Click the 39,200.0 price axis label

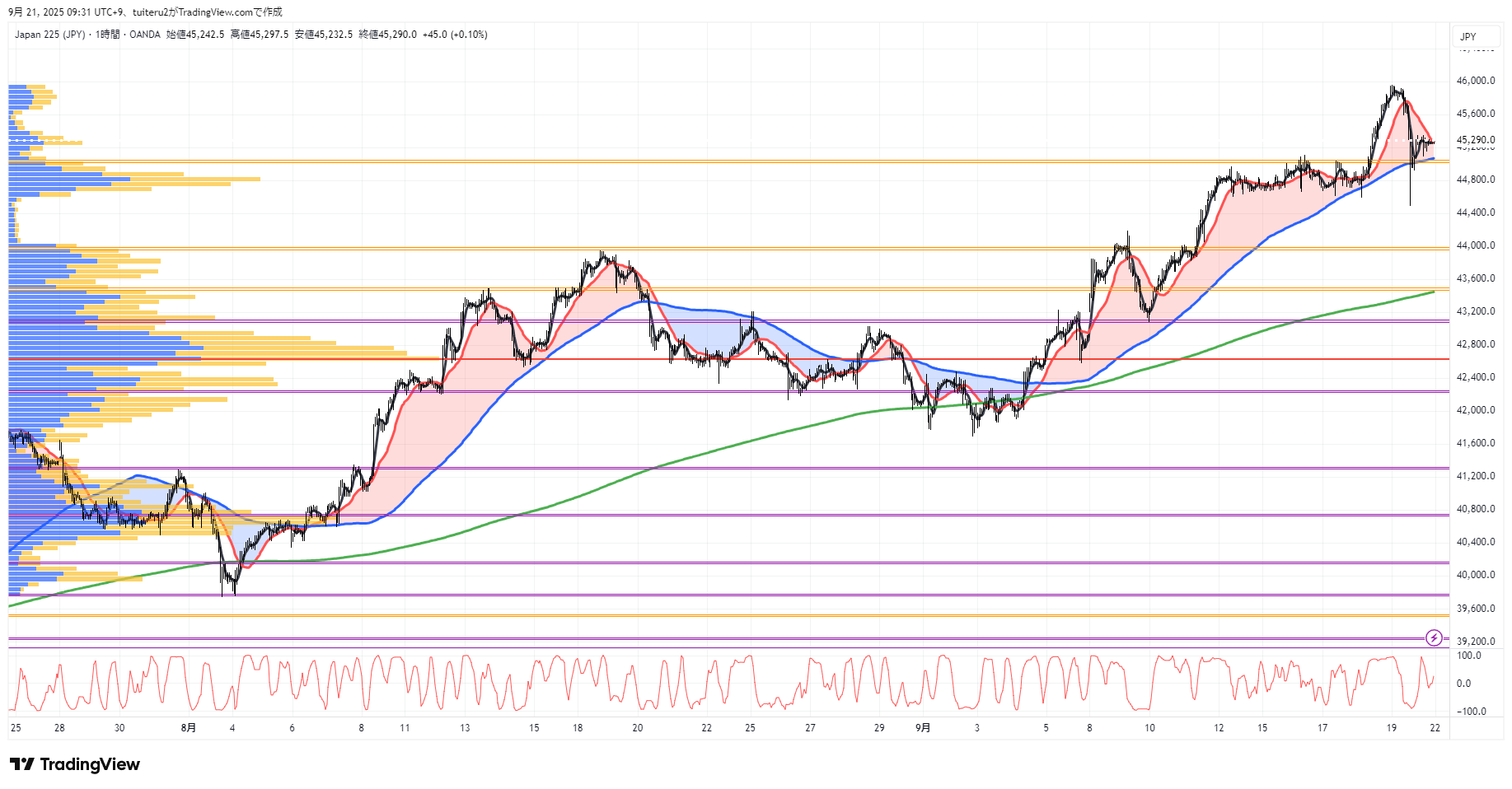tap(1475, 641)
